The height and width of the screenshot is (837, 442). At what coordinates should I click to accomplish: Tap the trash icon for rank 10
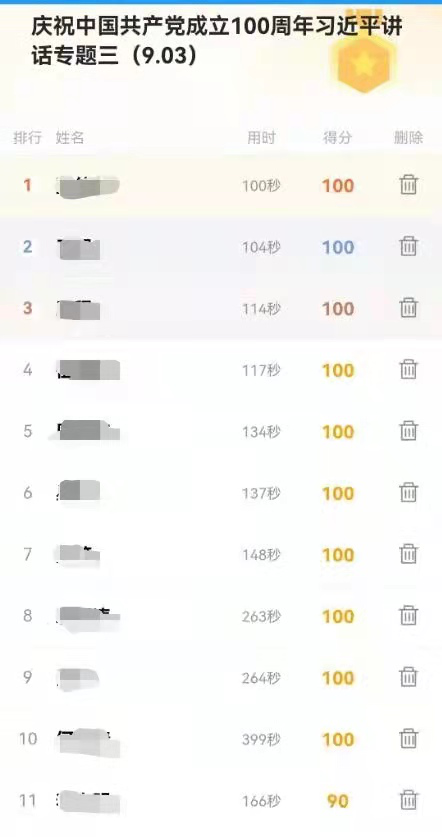tap(408, 739)
